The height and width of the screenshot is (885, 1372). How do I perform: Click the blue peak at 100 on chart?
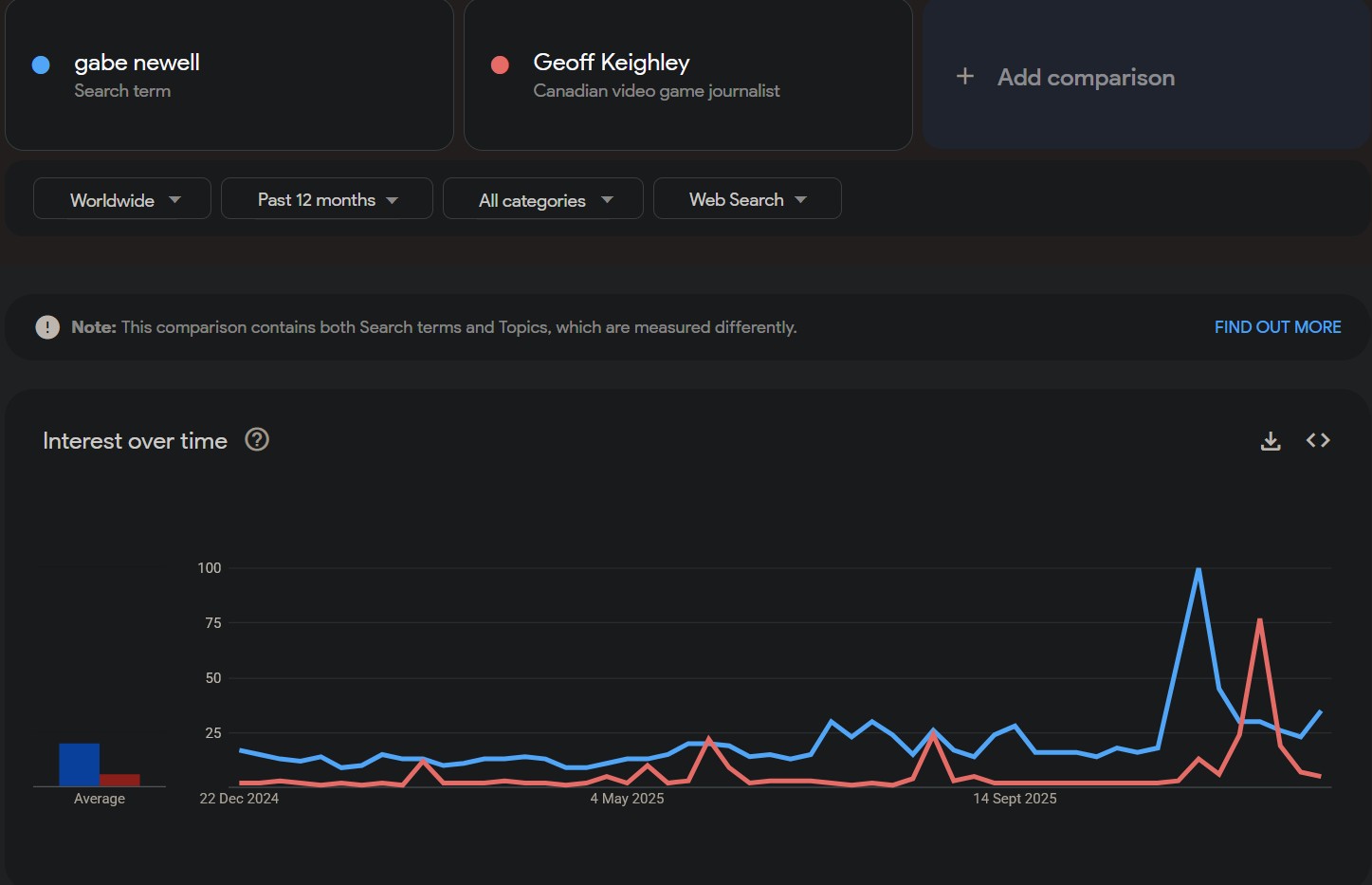point(1198,569)
